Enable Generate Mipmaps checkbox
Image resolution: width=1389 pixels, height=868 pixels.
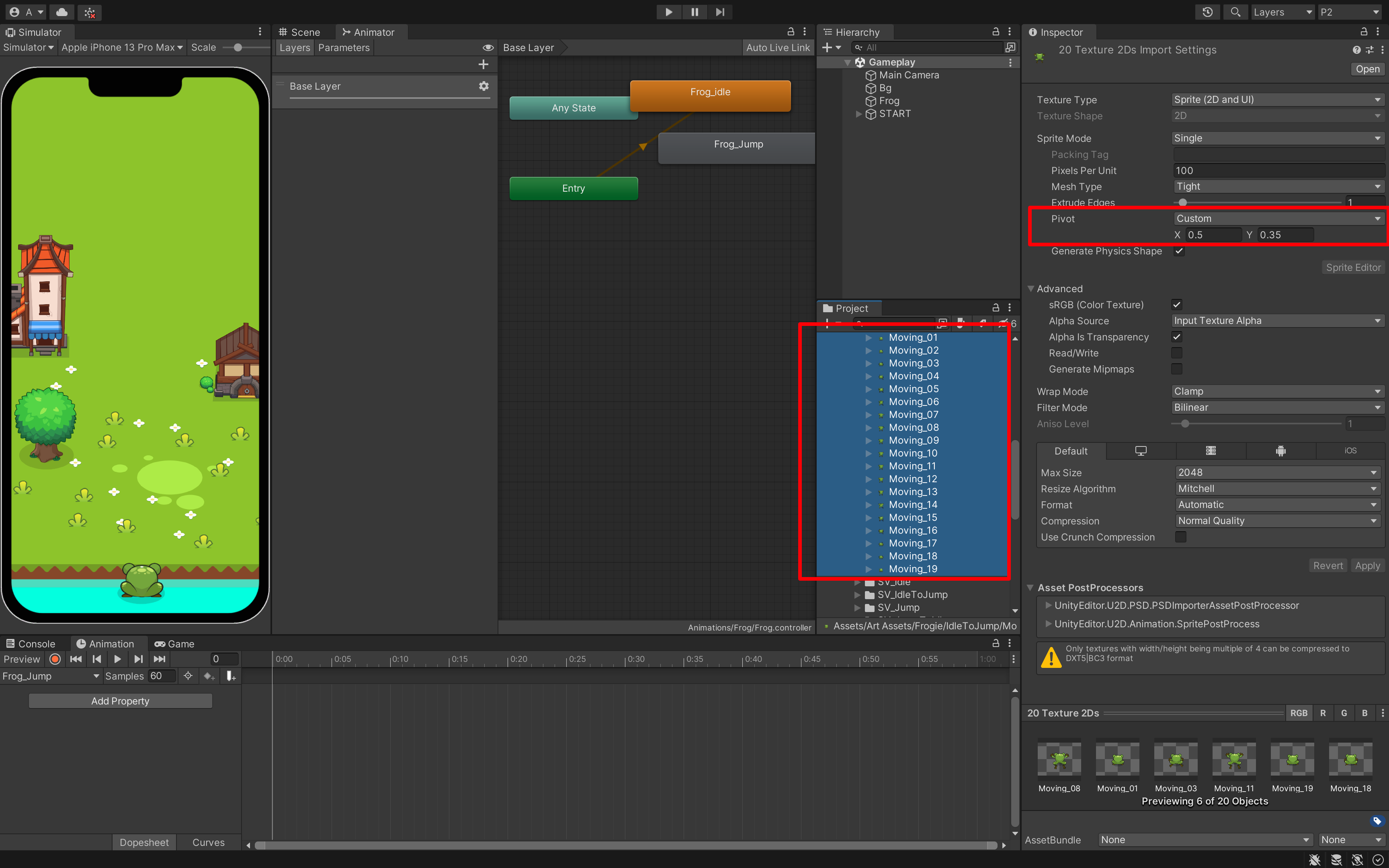point(1177,369)
